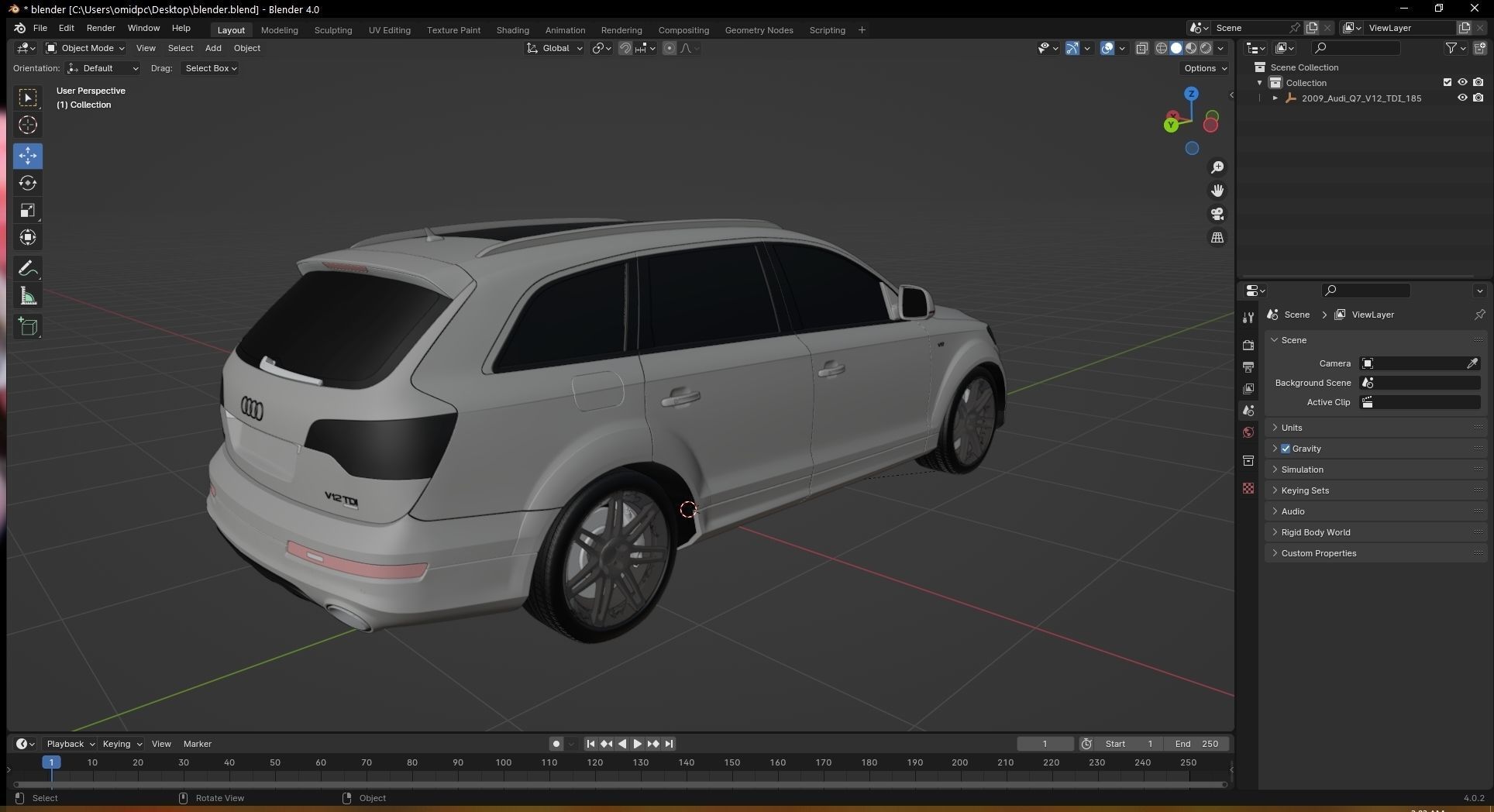Toggle the camera view icon
The width and height of the screenshot is (1494, 812).
pyautogui.click(x=1217, y=214)
